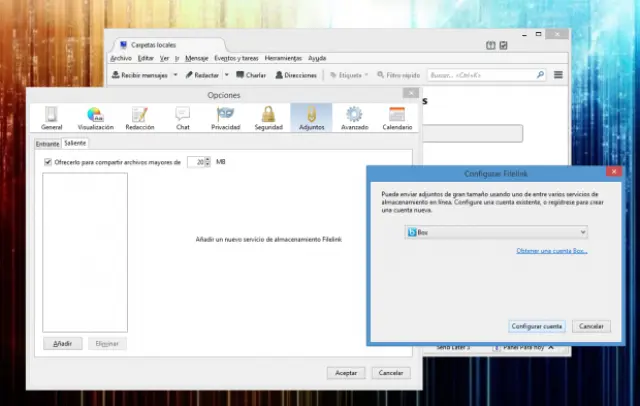Select the Calendario options icon
The image size is (640, 406).
pyautogui.click(x=397, y=118)
